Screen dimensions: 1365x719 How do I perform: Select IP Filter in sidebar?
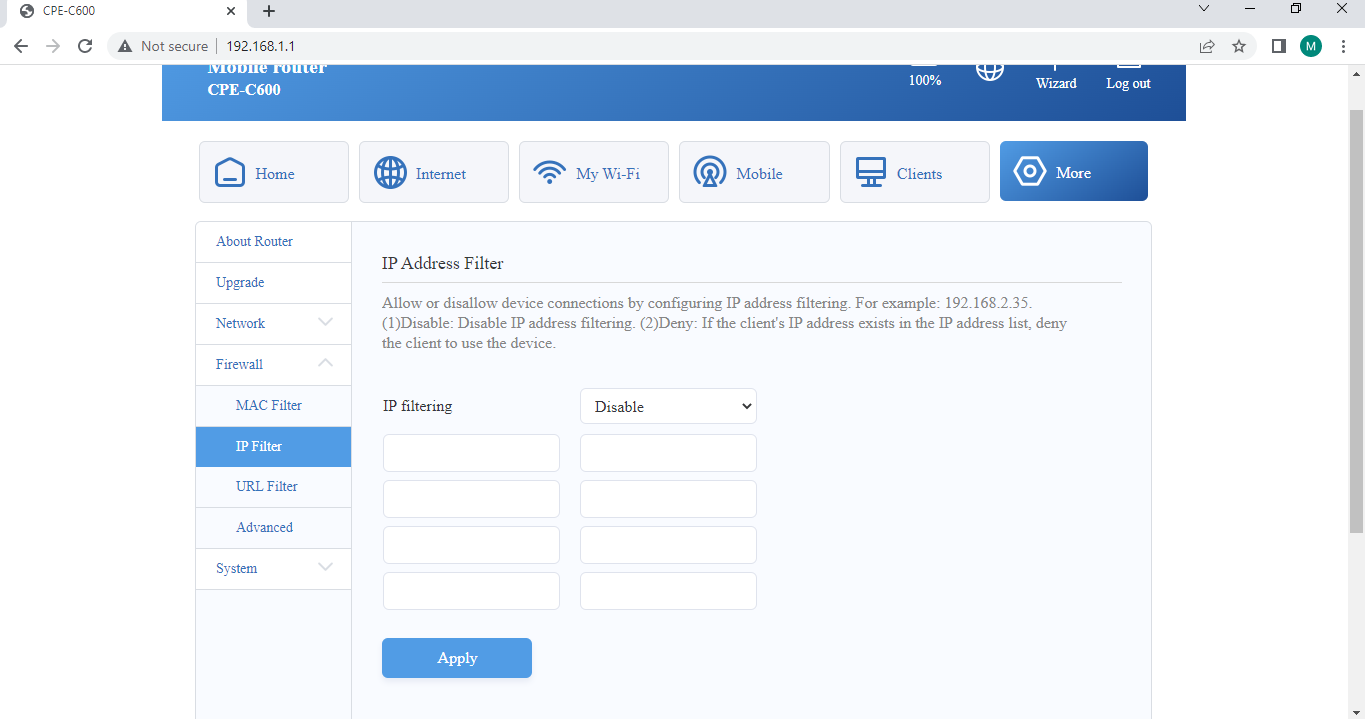point(274,447)
